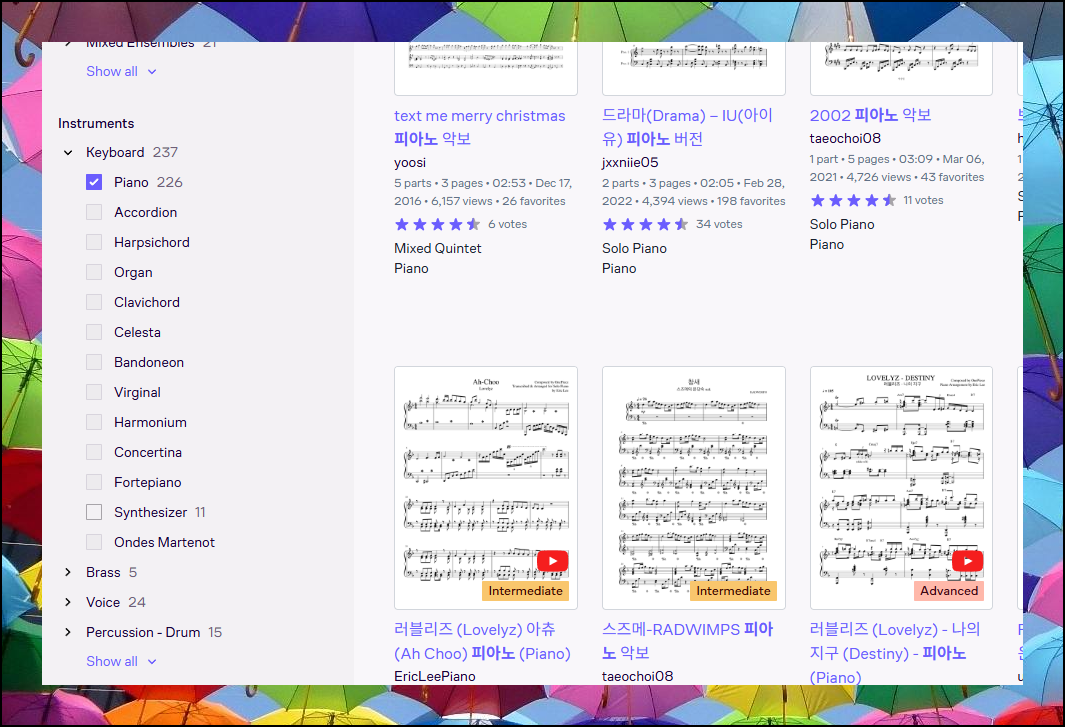1065x727 pixels.
Task: Open Ah-Choo sheet music thumbnail
Action: click(486, 488)
